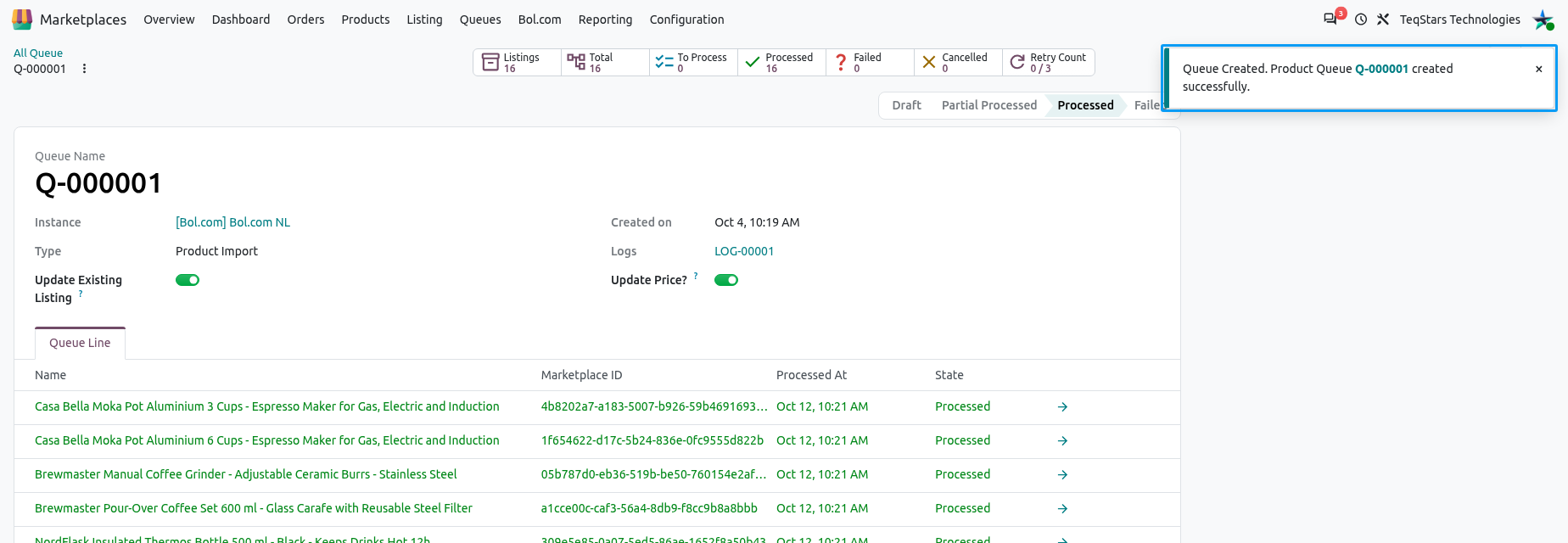Expand the Reporting menu

coord(605,20)
